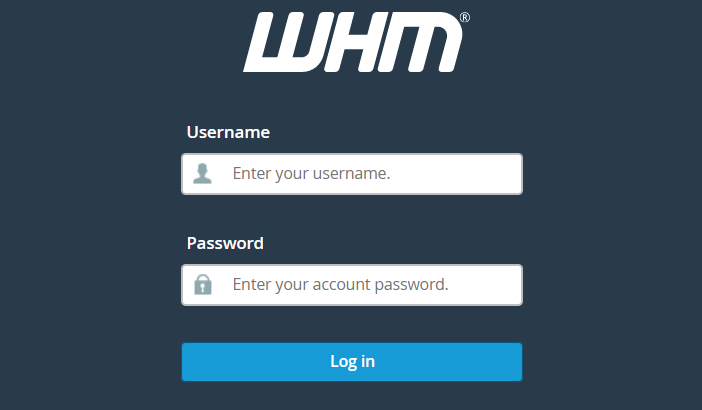Focus the 'Enter your account password.' placeholder text
Viewport: 702px width, 410px height.
coord(341,285)
